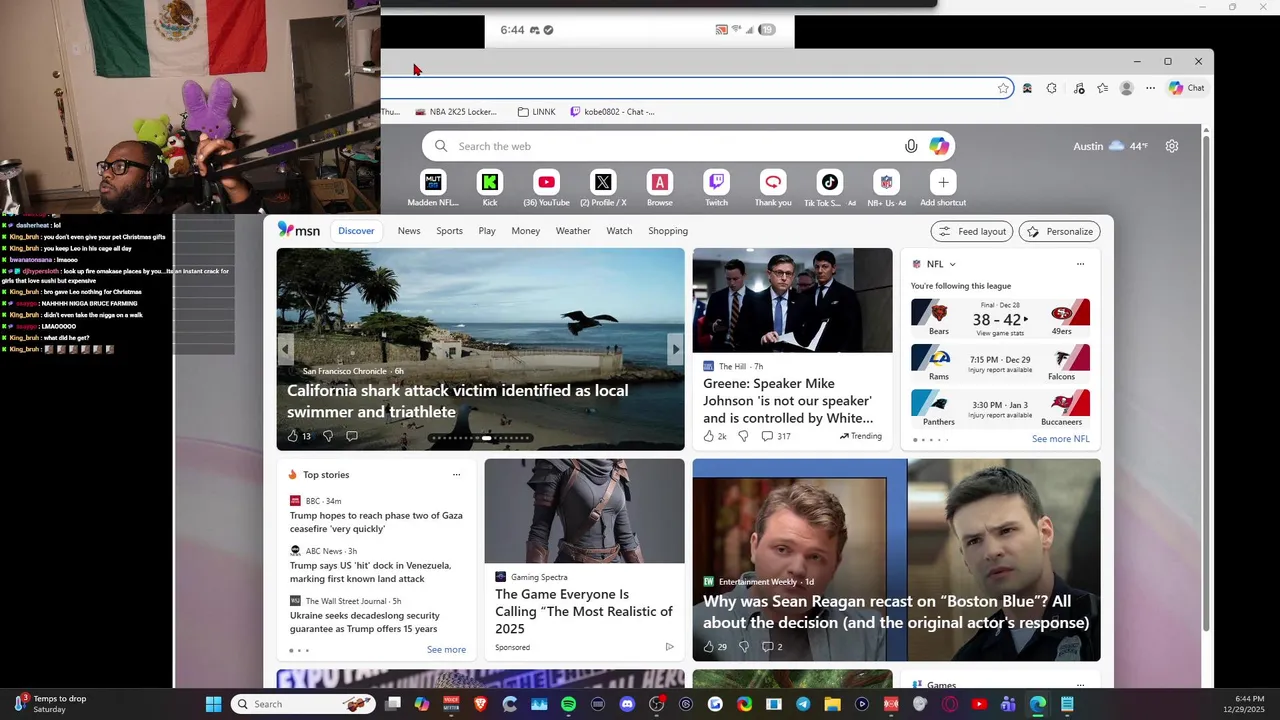Screen dimensions: 1280x720
Task: Open the Top stories more options menu
Action: 456,475
